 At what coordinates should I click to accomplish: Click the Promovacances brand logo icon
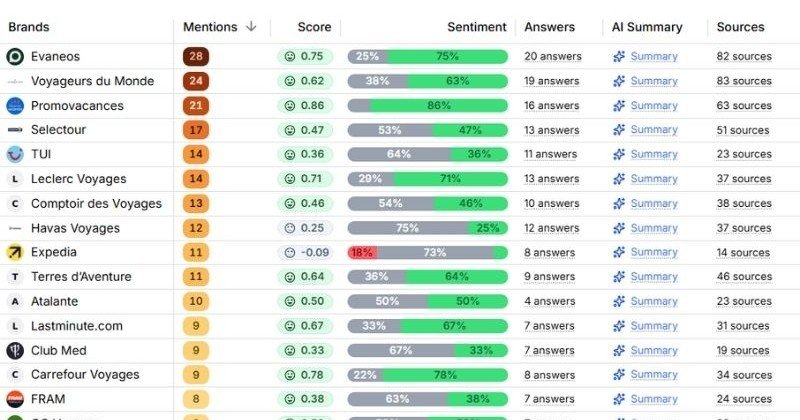point(15,105)
